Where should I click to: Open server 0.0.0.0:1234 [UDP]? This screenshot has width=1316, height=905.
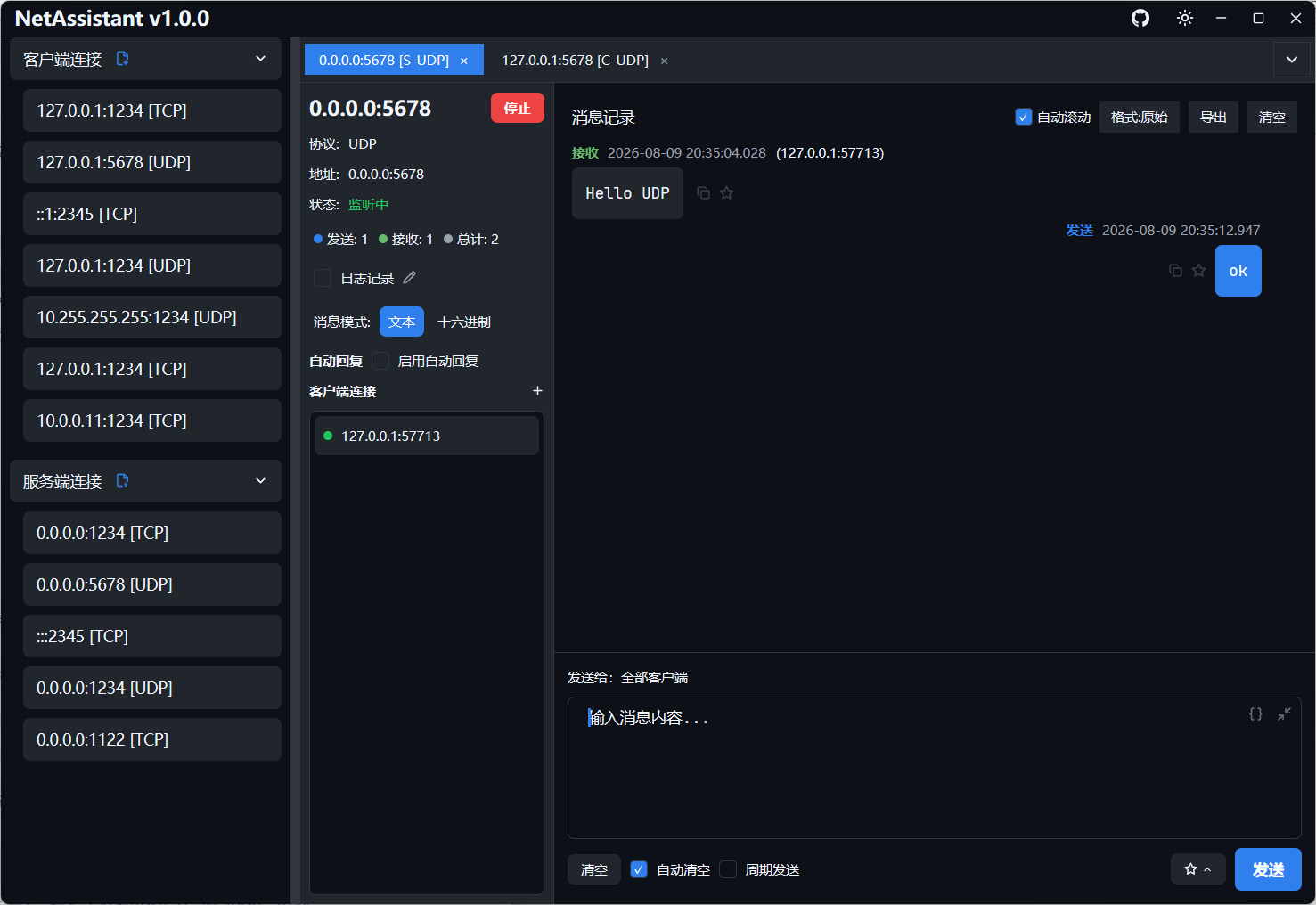pyautogui.click(x=152, y=688)
